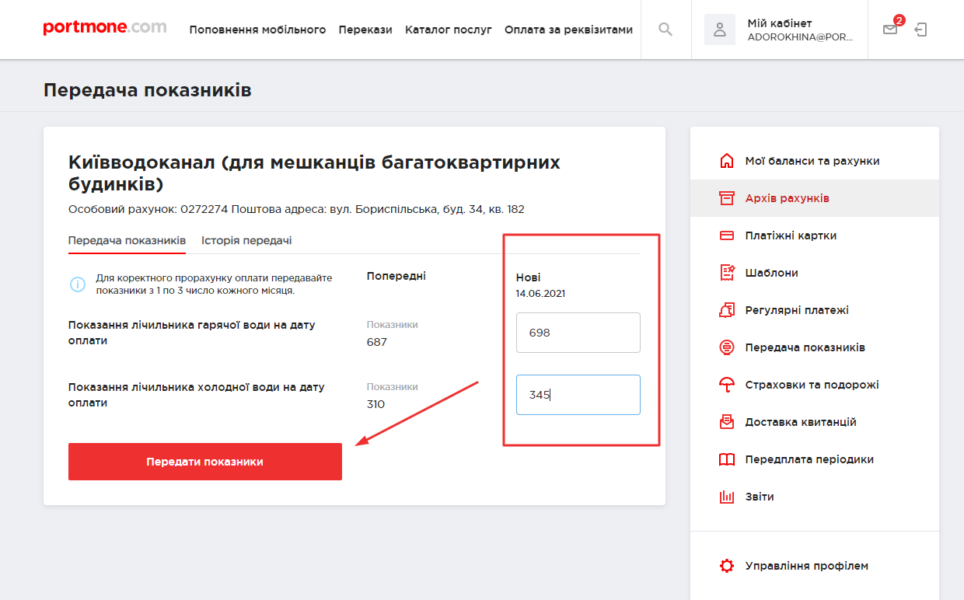The height and width of the screenshot is (600, 964).
Task: Click the templates sheet icon
Action: pyautogui.click(x=727, y=272)
